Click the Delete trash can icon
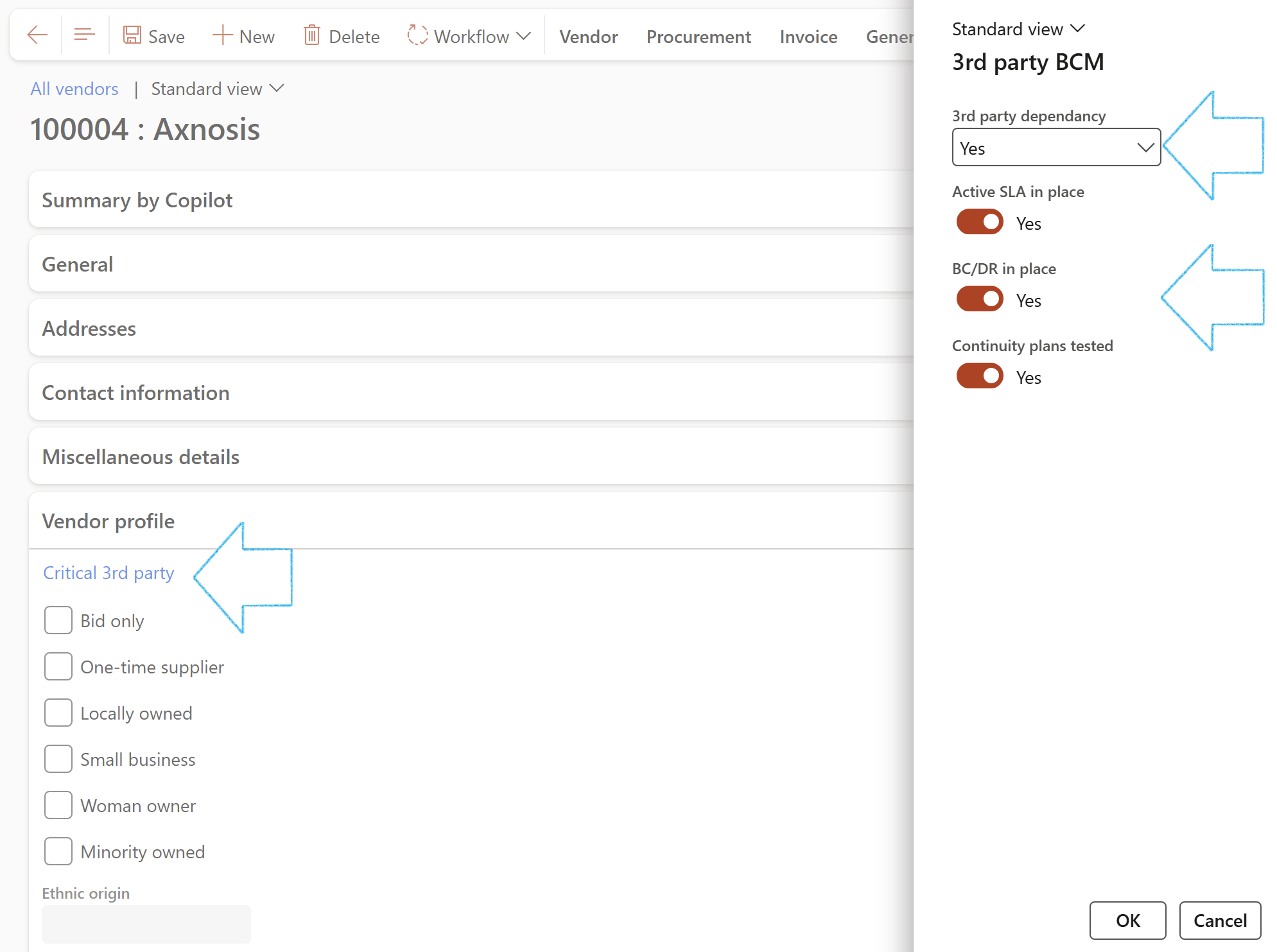The width and height of the screenshot is (1277, 952). [x=311, y=35]
